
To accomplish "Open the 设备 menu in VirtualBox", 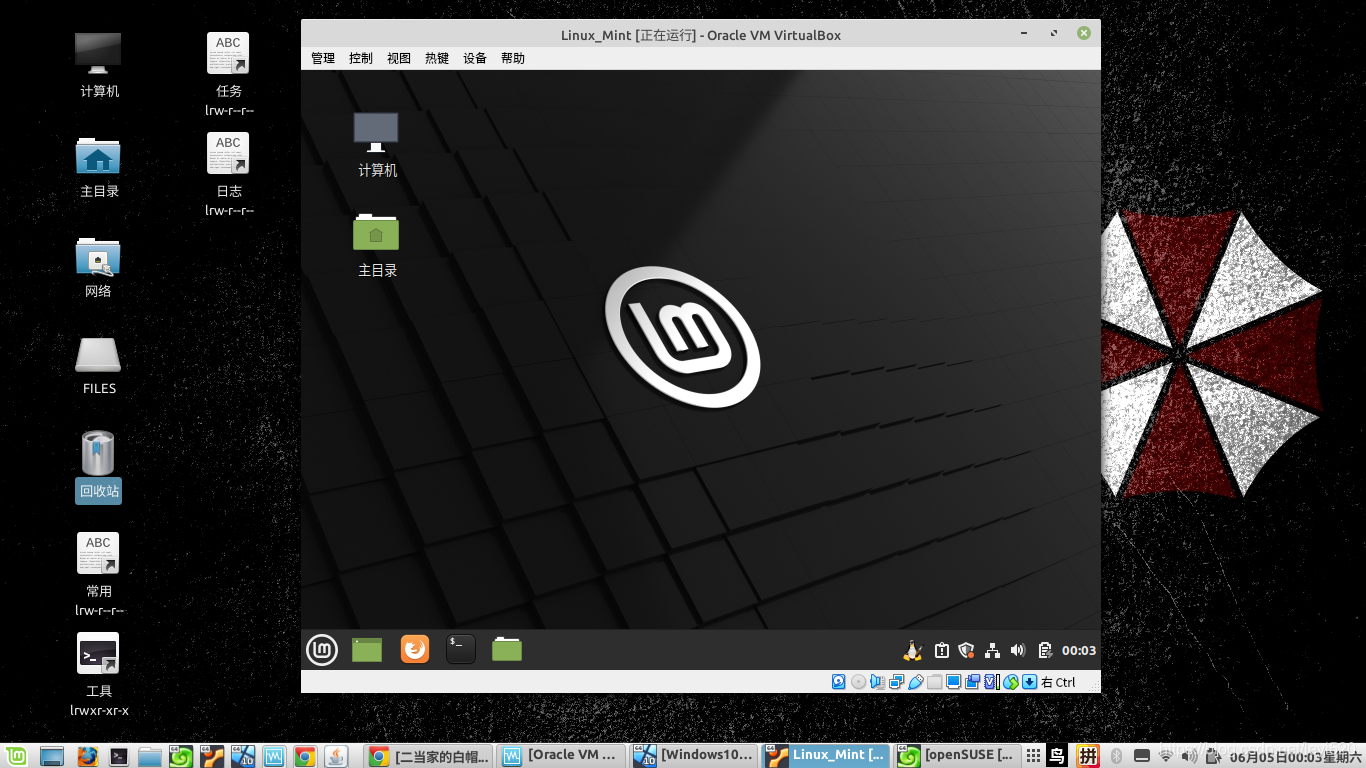I will (475, 58).
